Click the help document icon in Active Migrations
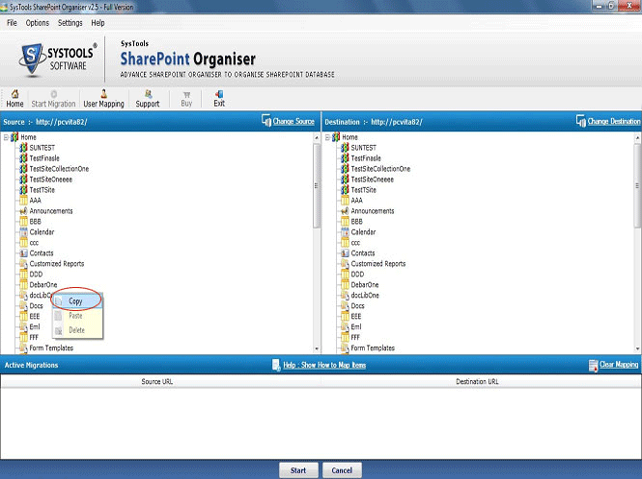 (276, 365)
